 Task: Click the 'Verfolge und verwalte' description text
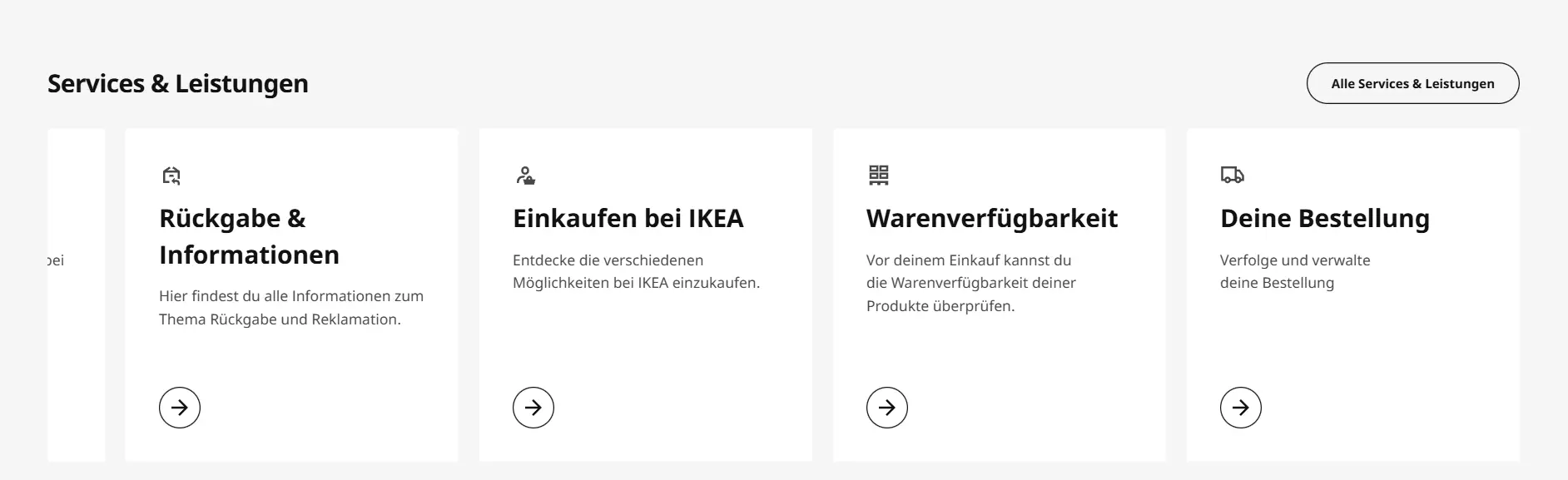(x=1295, y=271)
